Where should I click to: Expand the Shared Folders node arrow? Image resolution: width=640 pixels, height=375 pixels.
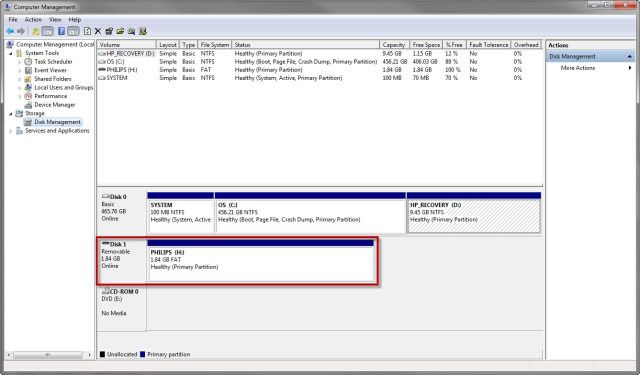tap(19, 79)
